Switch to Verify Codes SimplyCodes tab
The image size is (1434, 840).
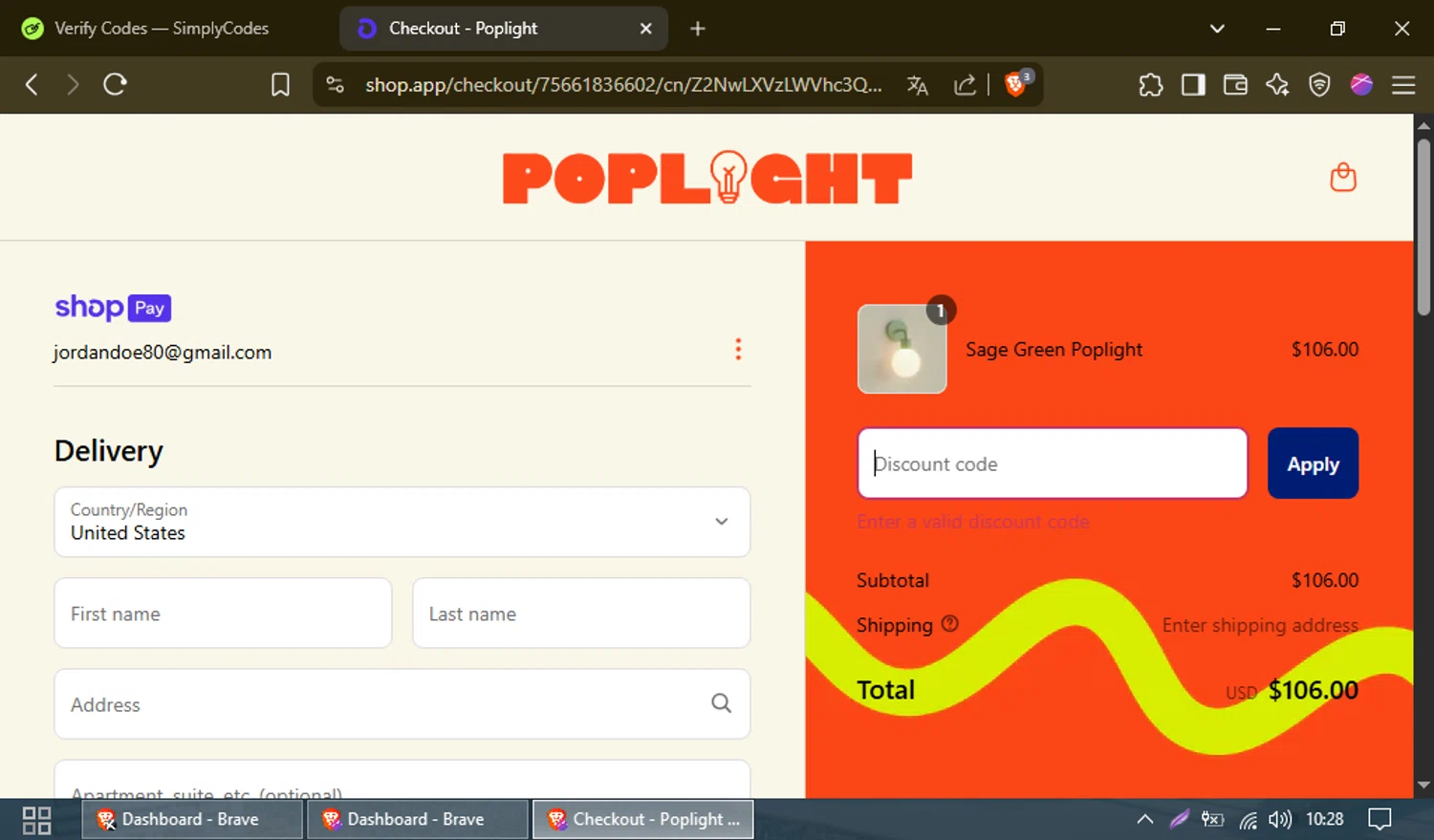tap(161, 29)
